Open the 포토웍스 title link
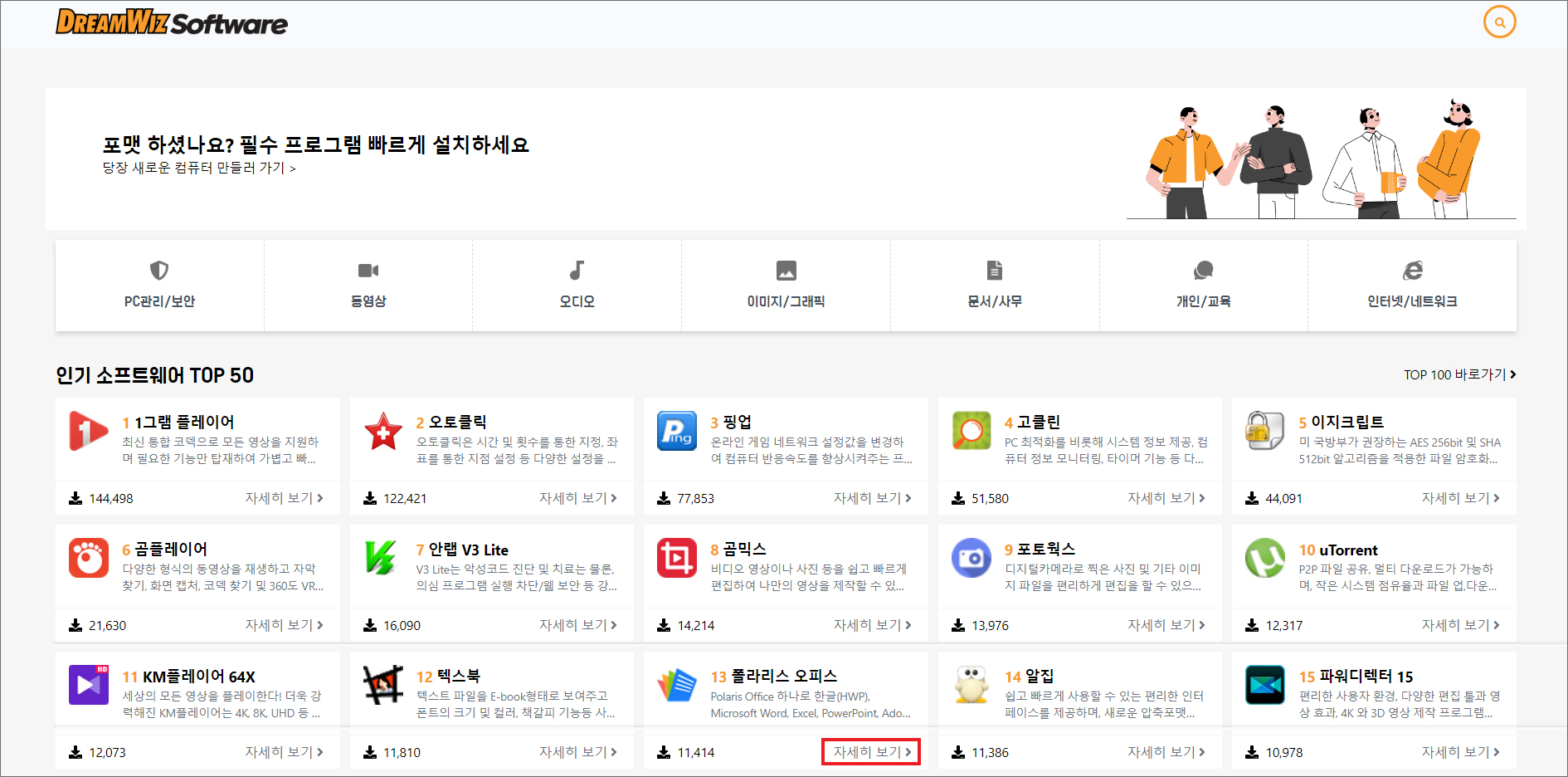The image size is (1568, 777). point(1040,550)
